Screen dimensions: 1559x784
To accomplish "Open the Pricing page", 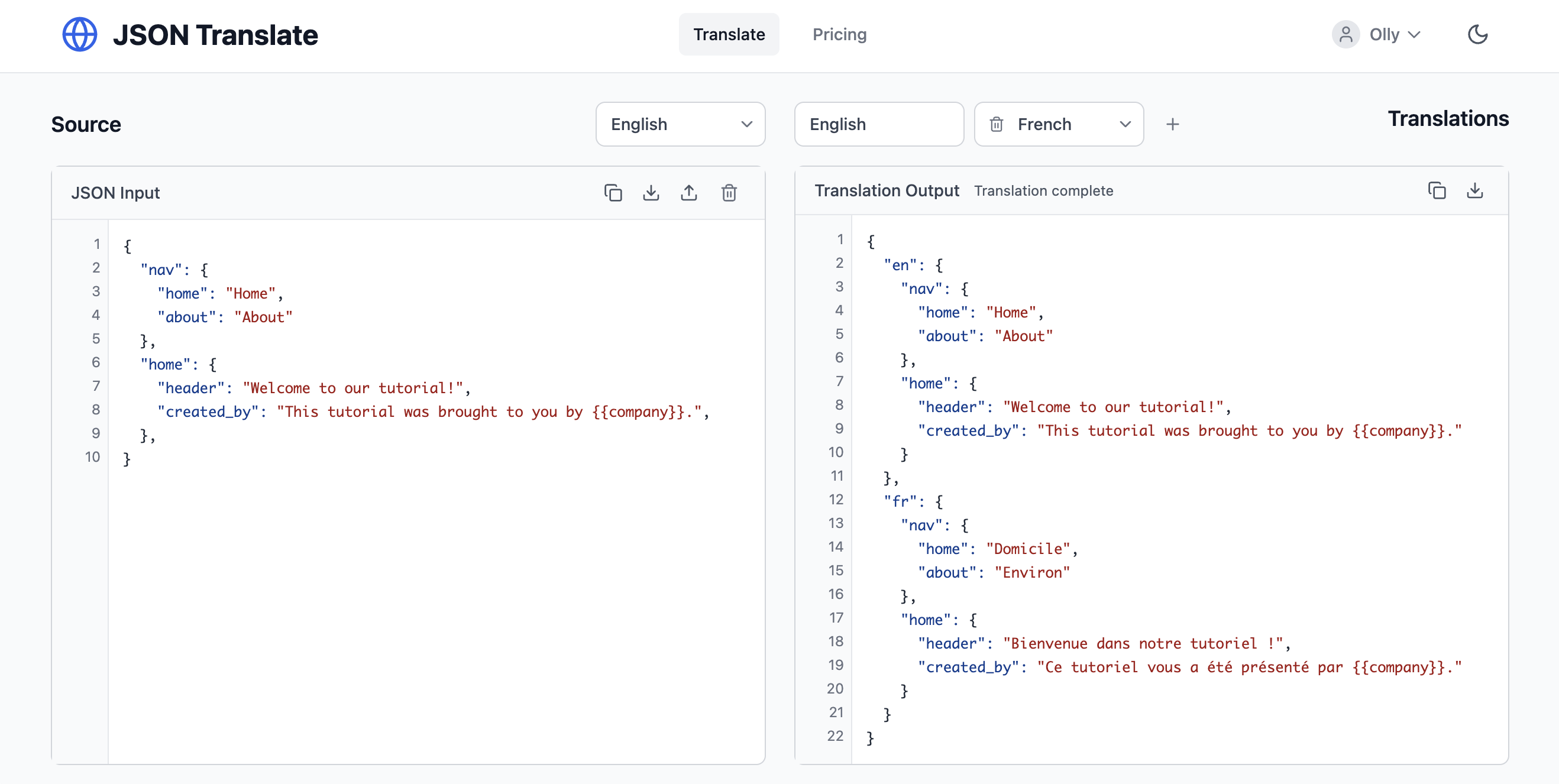I will 839,34.
